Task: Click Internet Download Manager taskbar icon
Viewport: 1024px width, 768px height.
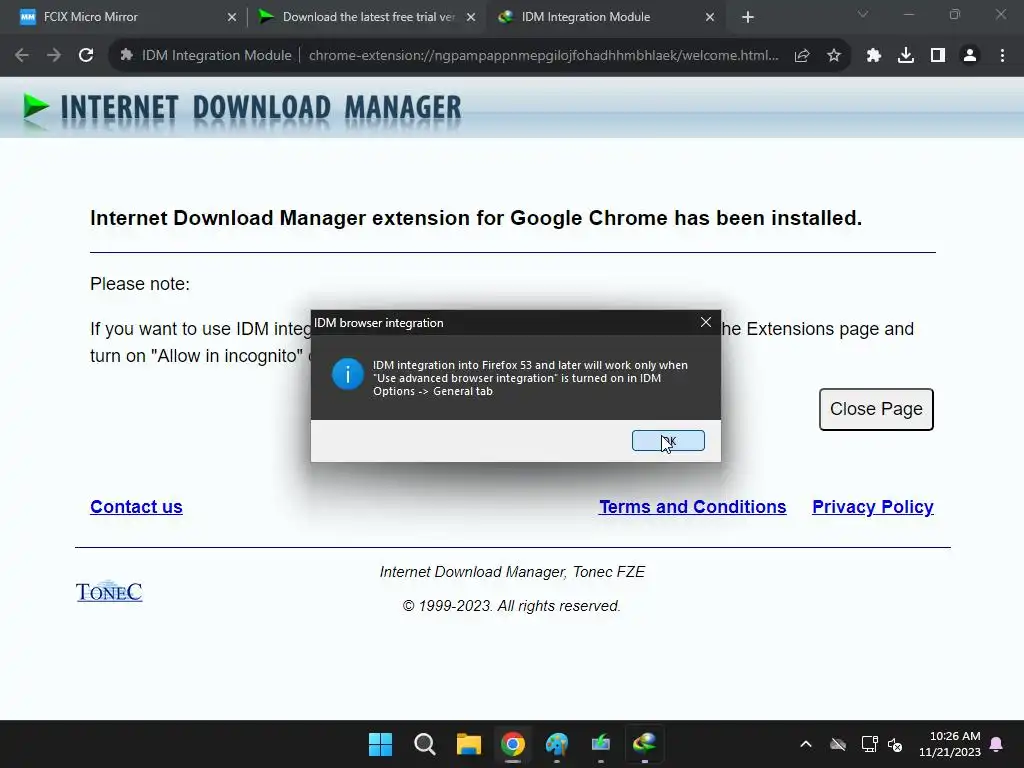Action: pos(645,744)
